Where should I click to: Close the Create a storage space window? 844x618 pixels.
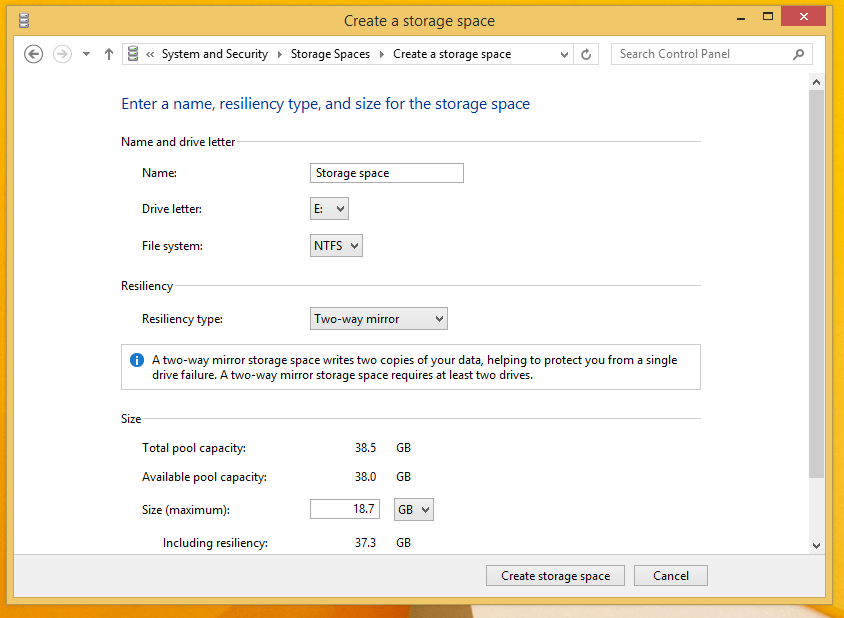pos(804,17)
